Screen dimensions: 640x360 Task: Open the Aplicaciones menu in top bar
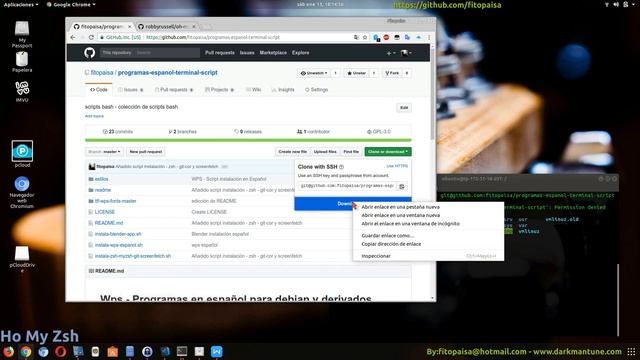click(21, 4)
